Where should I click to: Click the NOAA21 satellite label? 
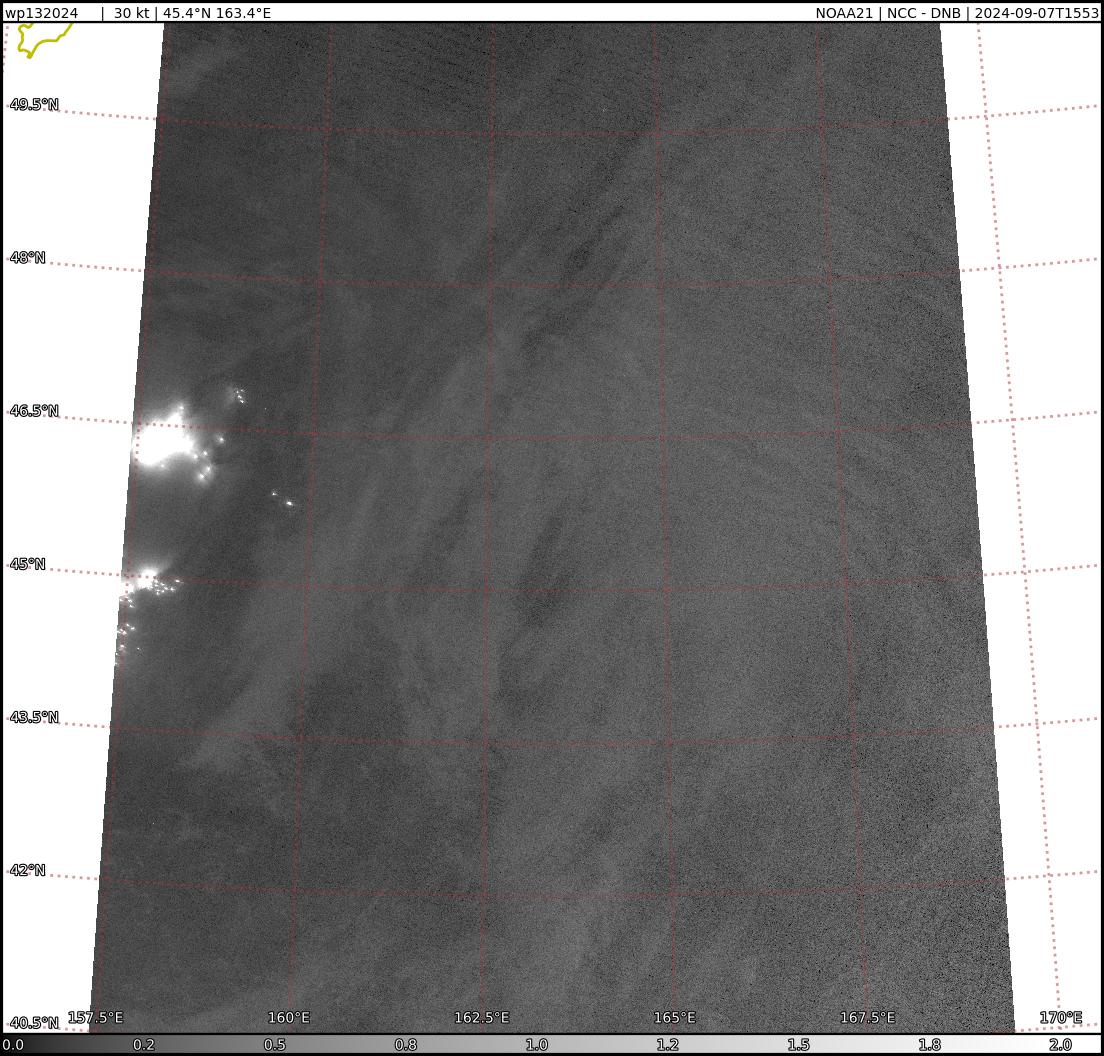click(843, 13)
